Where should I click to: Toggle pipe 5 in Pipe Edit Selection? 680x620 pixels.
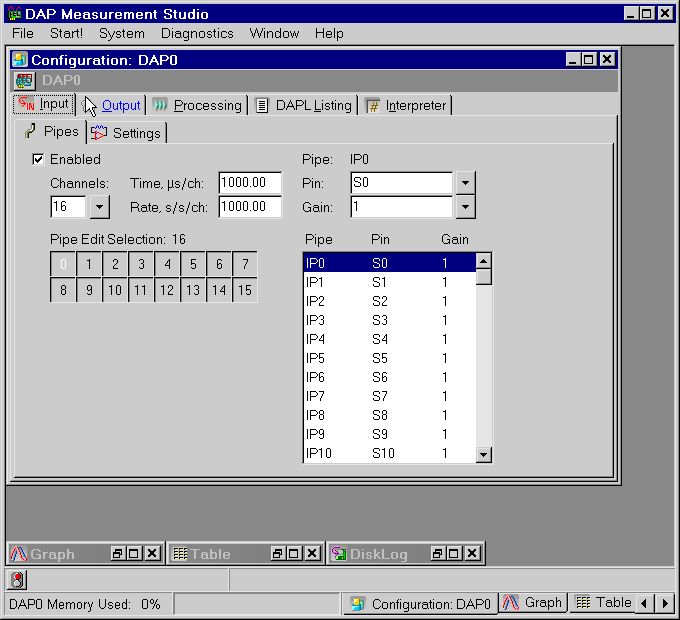193,265
